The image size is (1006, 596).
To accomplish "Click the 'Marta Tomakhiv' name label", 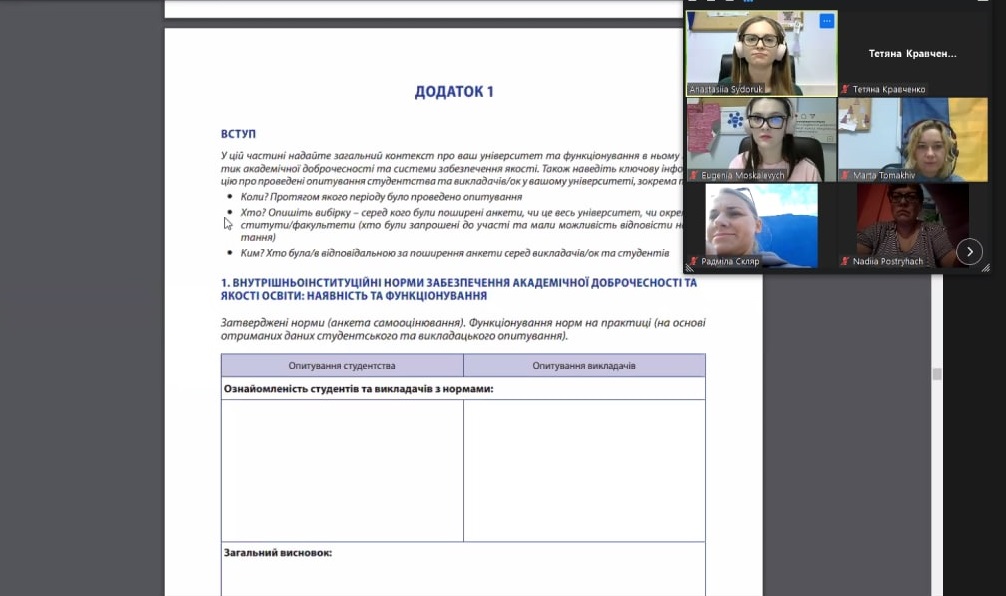I will click(x=883, y=175).
